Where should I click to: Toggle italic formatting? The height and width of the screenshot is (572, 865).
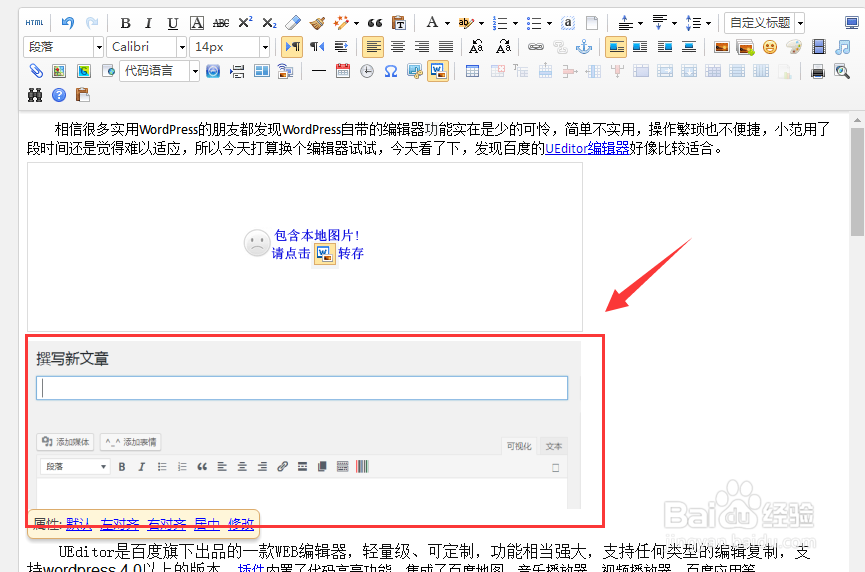point(148,23)
